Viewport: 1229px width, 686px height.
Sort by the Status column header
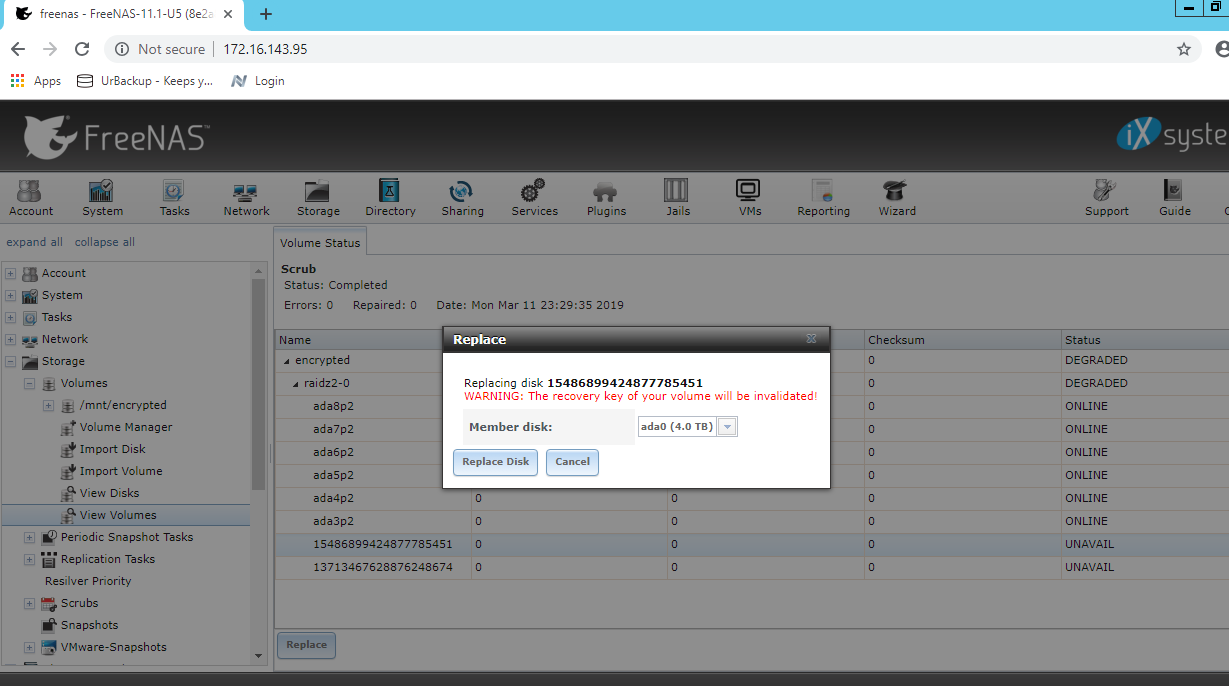[x=1144, y=340]
